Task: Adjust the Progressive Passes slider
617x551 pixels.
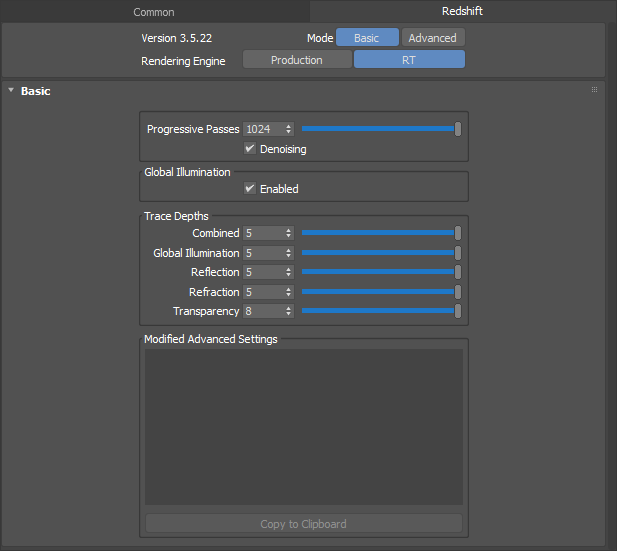Action: pyautogui.click(x=381, y=129)
